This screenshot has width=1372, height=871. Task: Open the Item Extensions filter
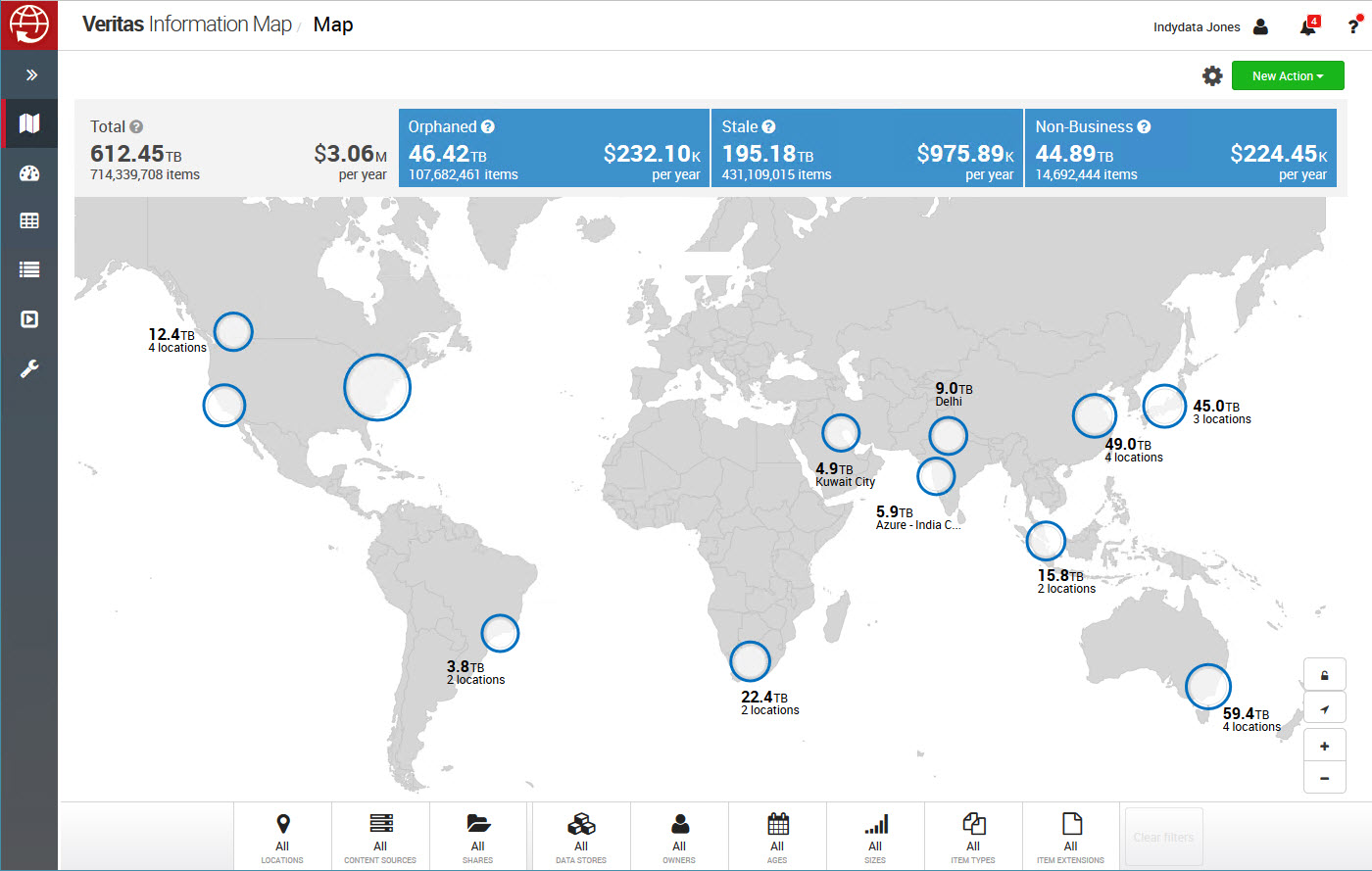coord(1071,838)
